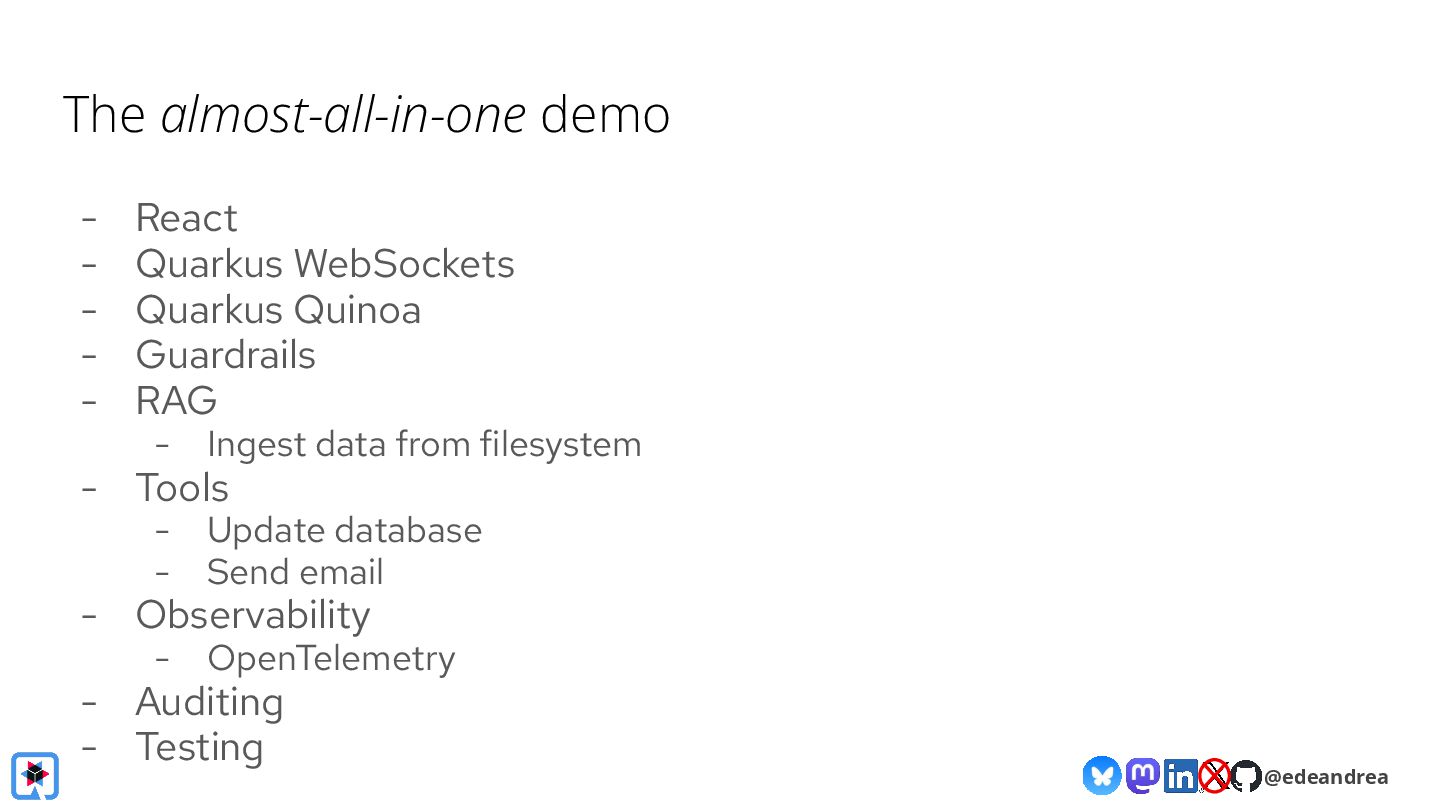Click the 'Guardrails' list item

point(225,355)
